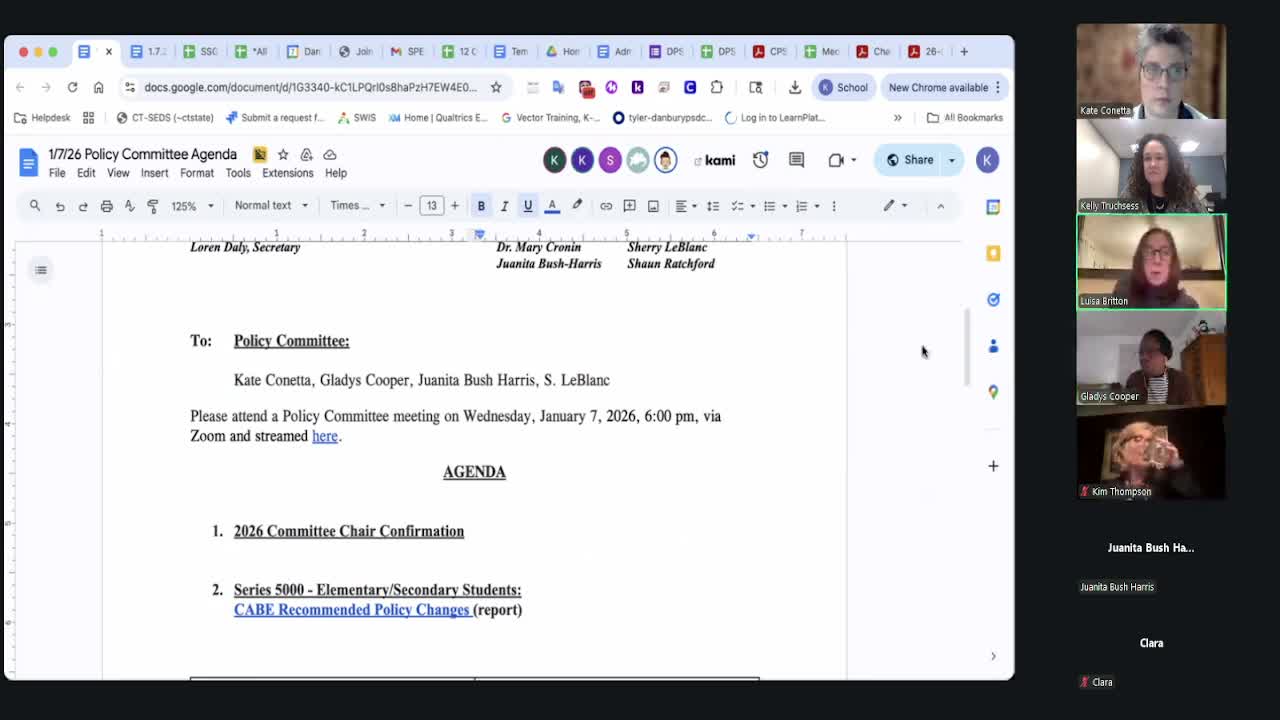Select the Paint format tool
1280x720 pixels.
(x=153, y=206)
